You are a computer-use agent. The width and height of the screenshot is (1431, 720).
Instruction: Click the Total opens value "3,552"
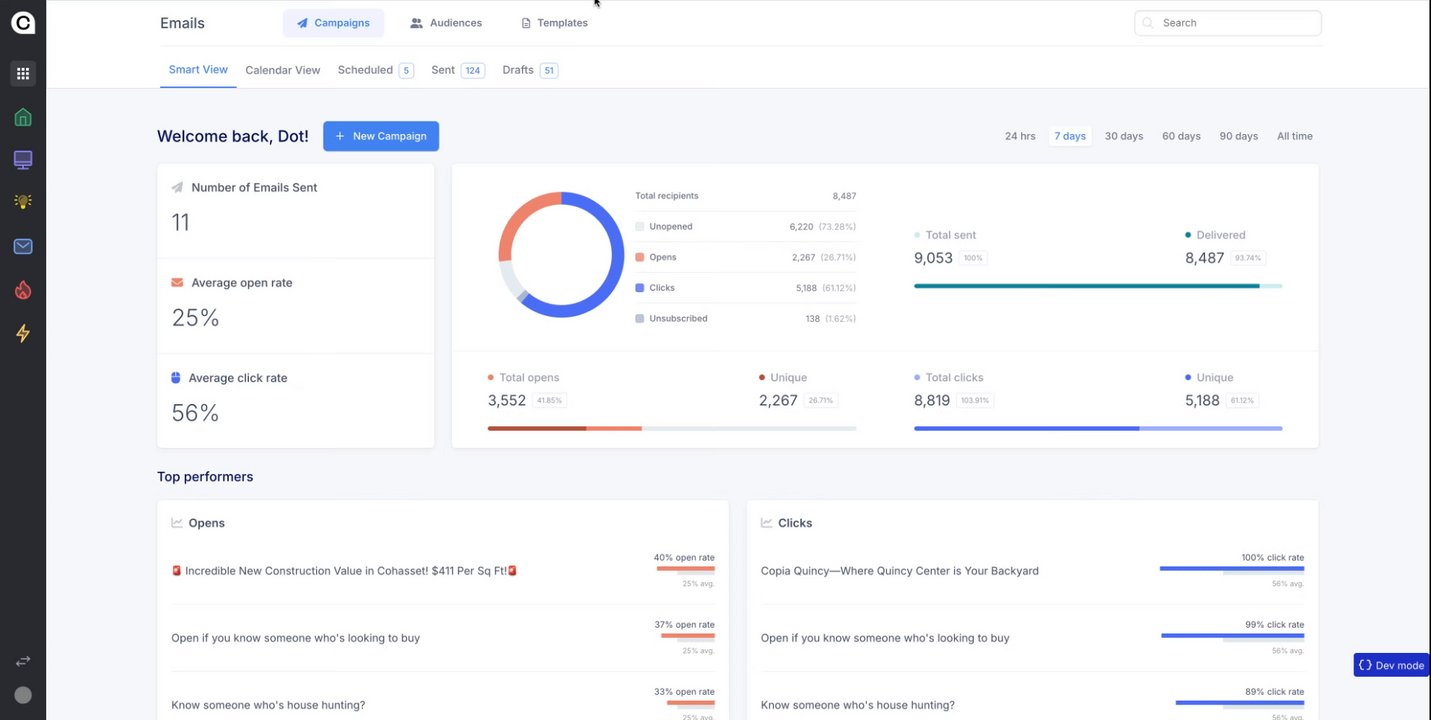click(x=507, y=400)
